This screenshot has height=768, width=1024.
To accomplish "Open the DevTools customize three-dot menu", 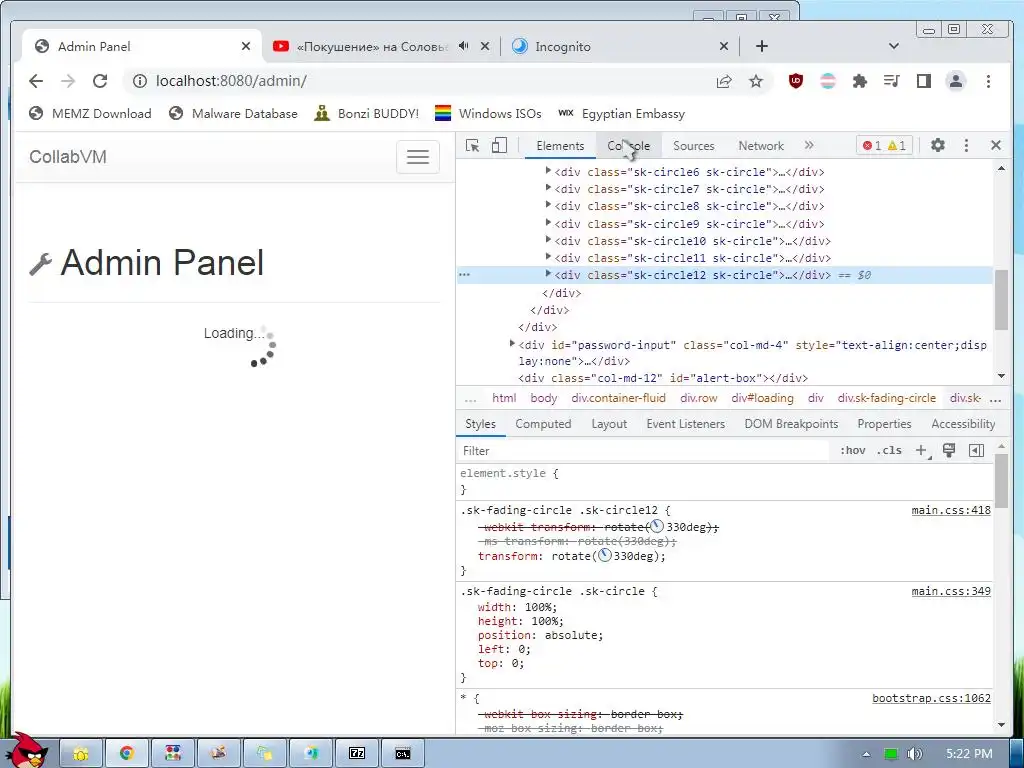I will (x=967, y=146).
